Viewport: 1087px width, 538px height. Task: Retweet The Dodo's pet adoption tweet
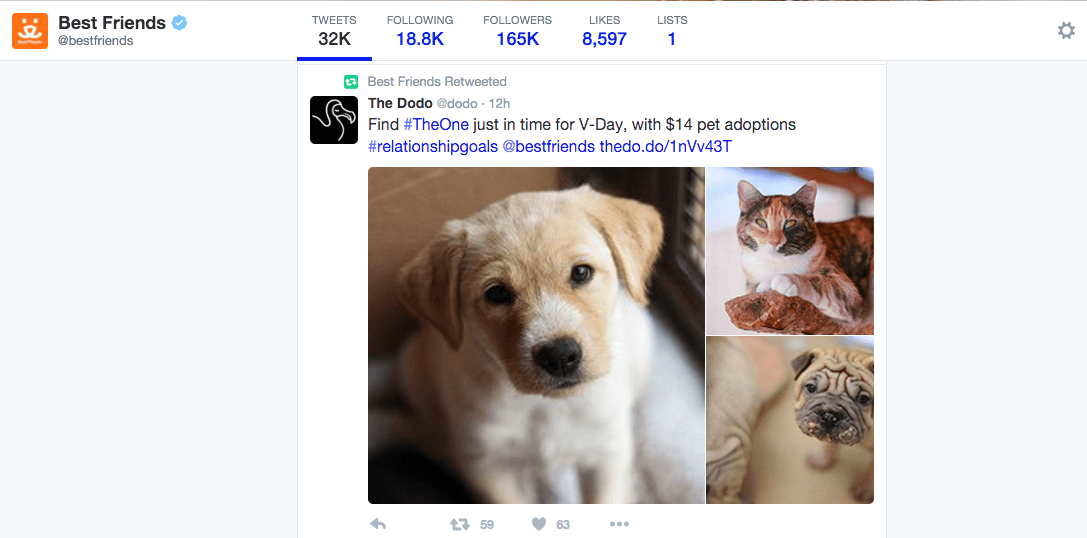461,524
